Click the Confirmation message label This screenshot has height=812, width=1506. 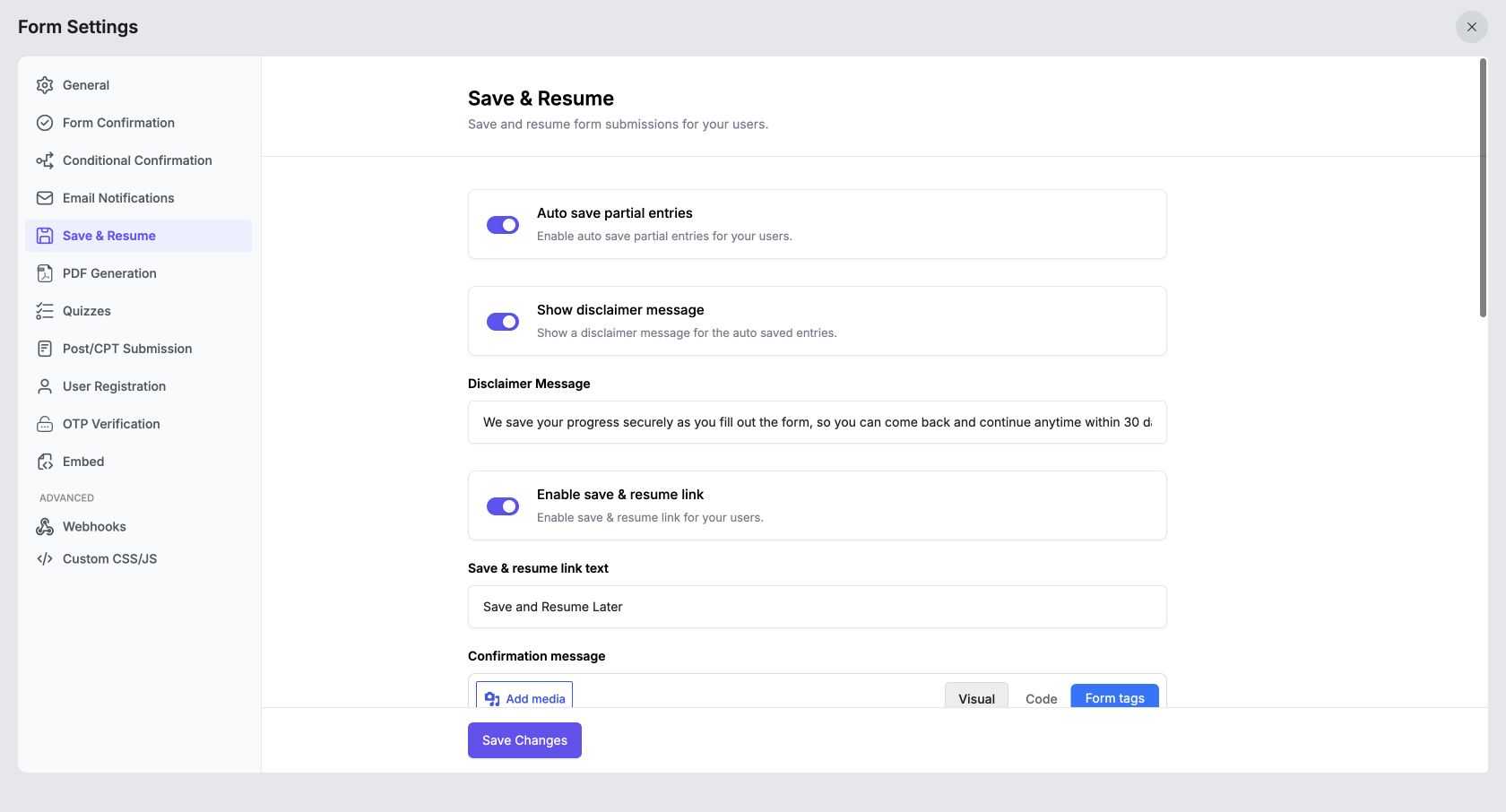(x=536, y=656)
